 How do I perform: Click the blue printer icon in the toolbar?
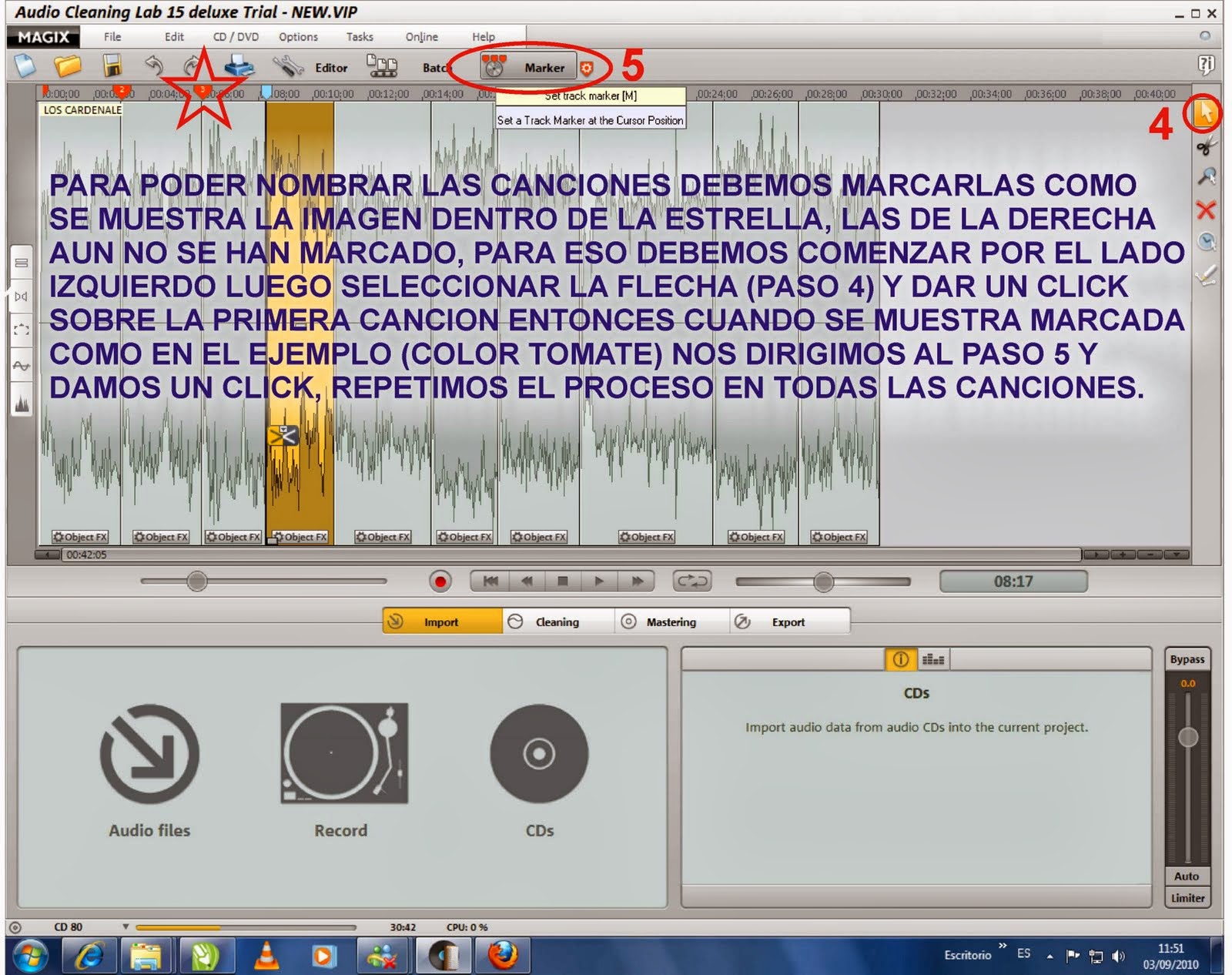(x=239, y=66)
